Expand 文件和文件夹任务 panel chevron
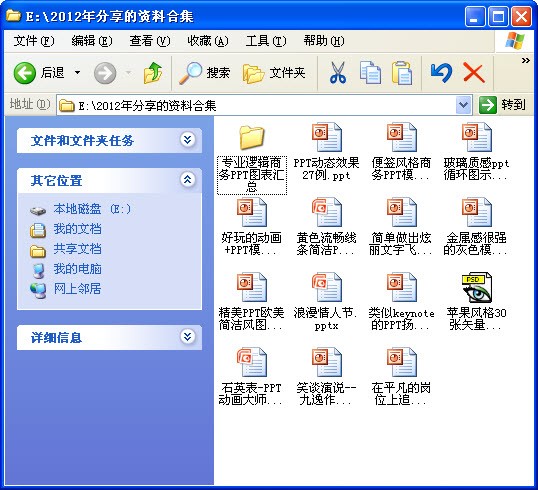Image resolution: width=538 pixels, height=490 pixels. (x=188, y=140)
